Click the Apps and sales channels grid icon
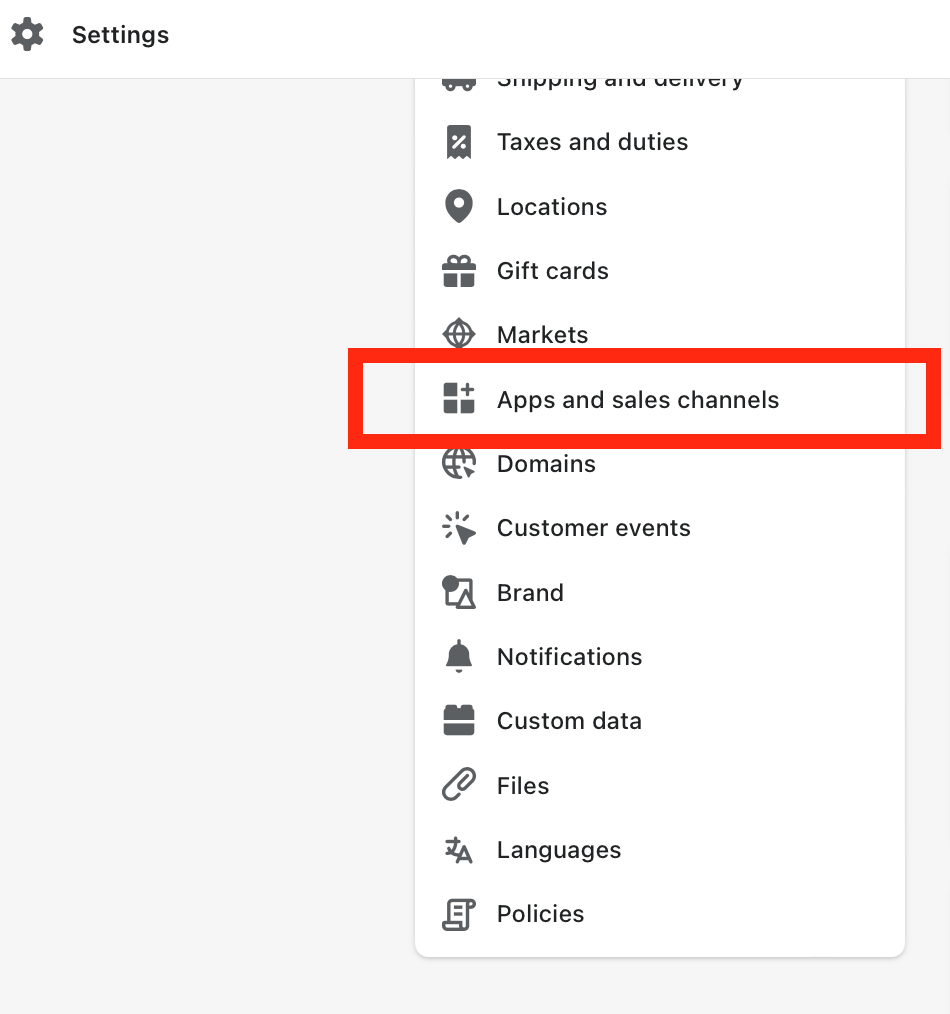Image resolution: width=950 pixels, height=1014 pixels. coord(459,398)
